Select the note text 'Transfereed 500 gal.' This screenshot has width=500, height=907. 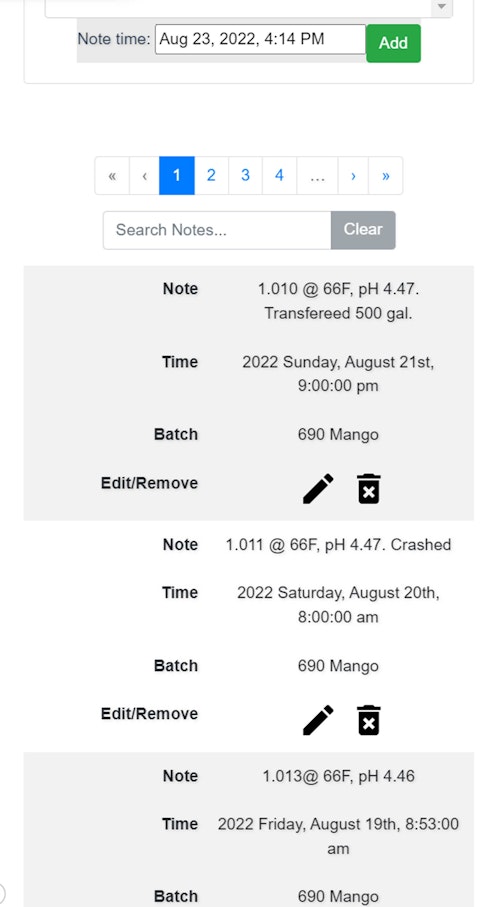point(338,314)
